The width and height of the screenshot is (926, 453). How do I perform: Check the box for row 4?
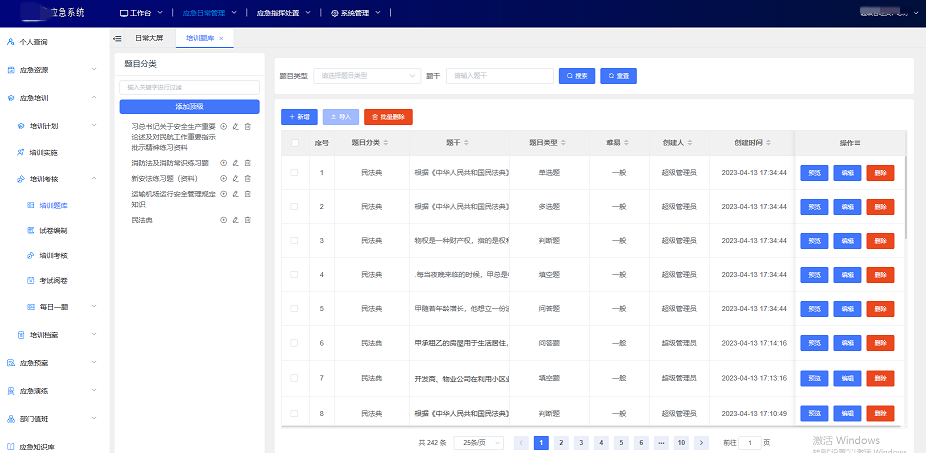pos(294,275)
